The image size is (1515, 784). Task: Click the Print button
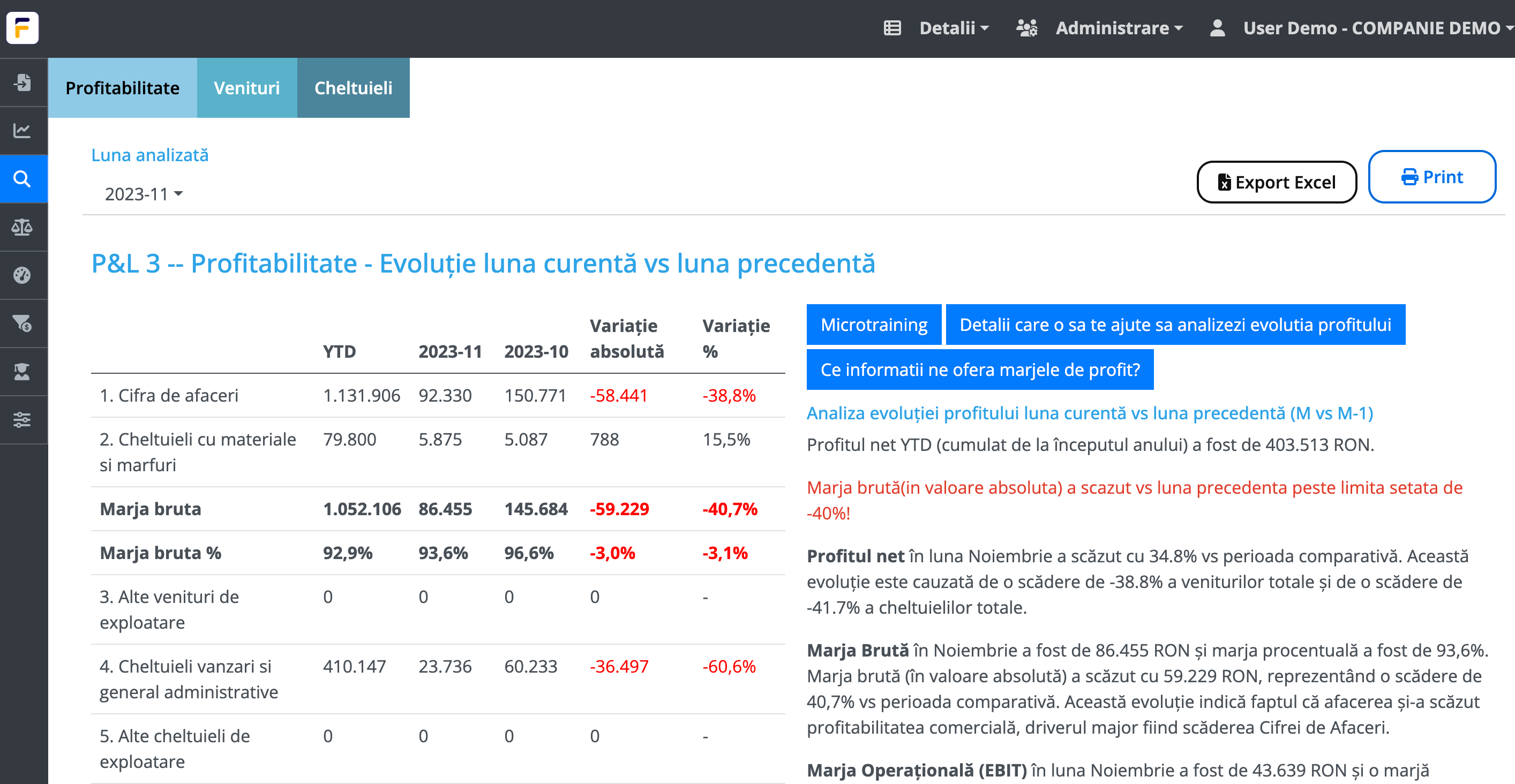1431,177
